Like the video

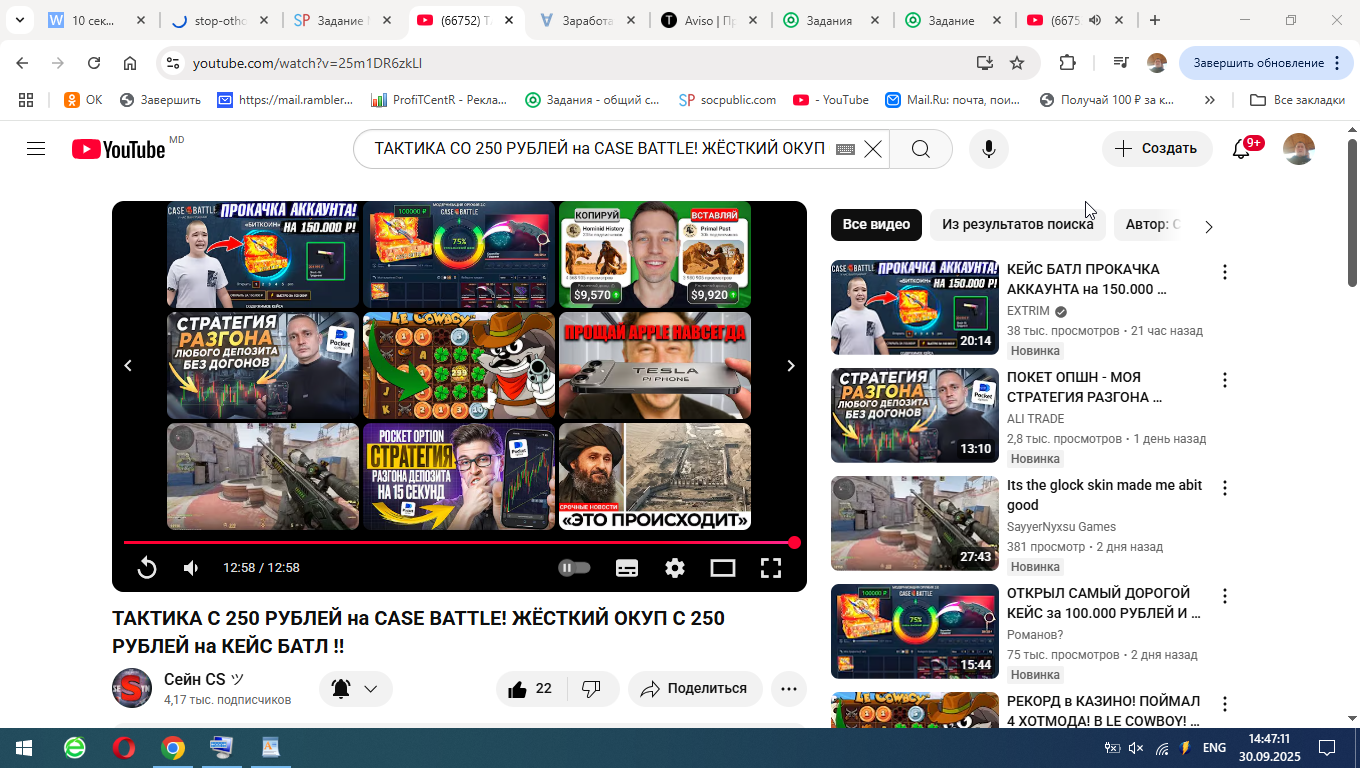531,689
